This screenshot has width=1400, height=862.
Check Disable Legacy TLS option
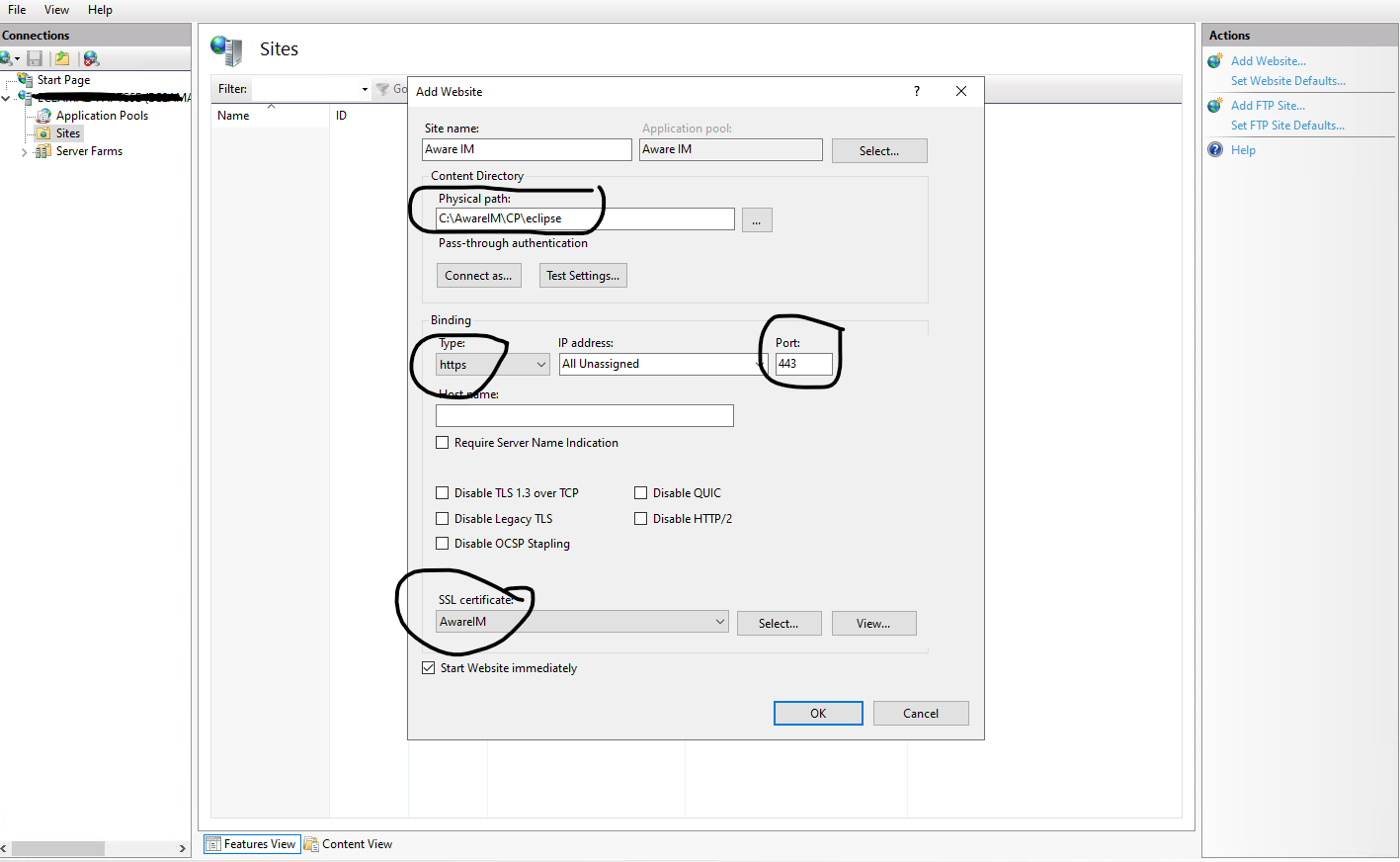(443, 518)
